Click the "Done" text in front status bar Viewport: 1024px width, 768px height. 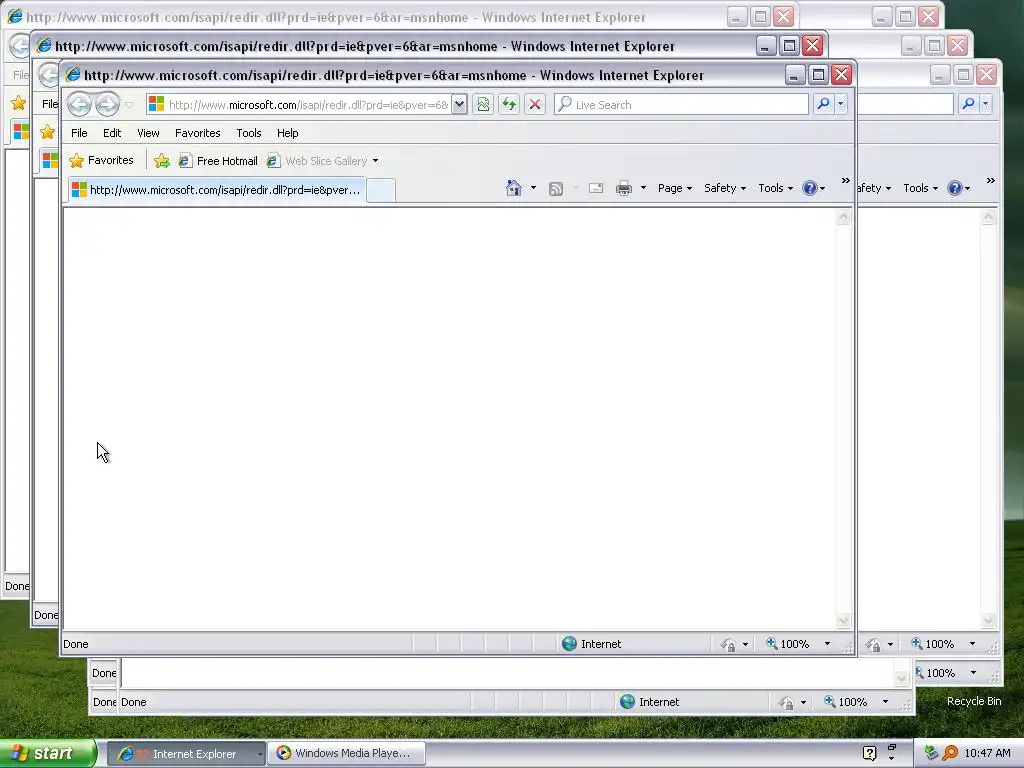coord(76,644)
